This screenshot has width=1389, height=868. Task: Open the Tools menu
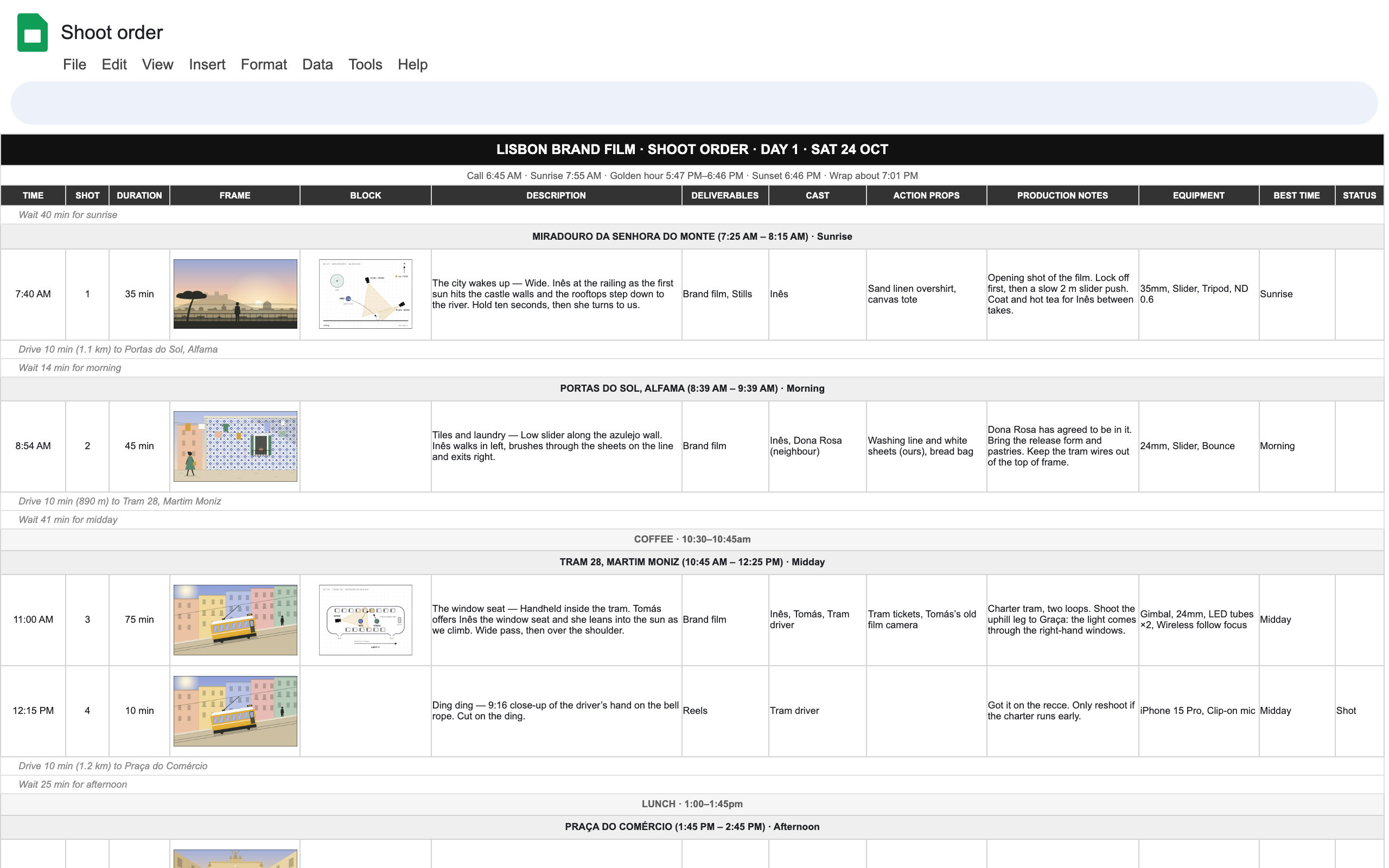coord(365,65)
